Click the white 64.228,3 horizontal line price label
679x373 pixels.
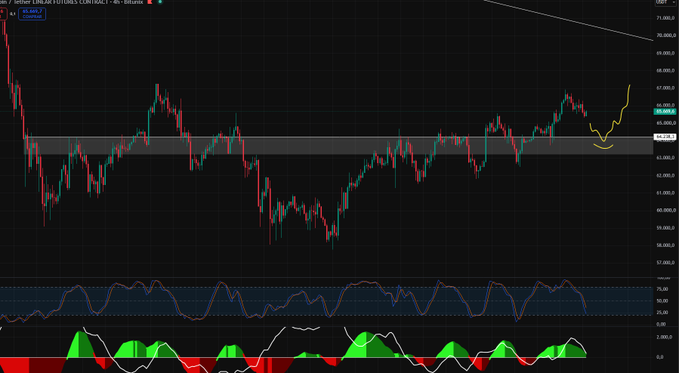[x=665, y=137]
